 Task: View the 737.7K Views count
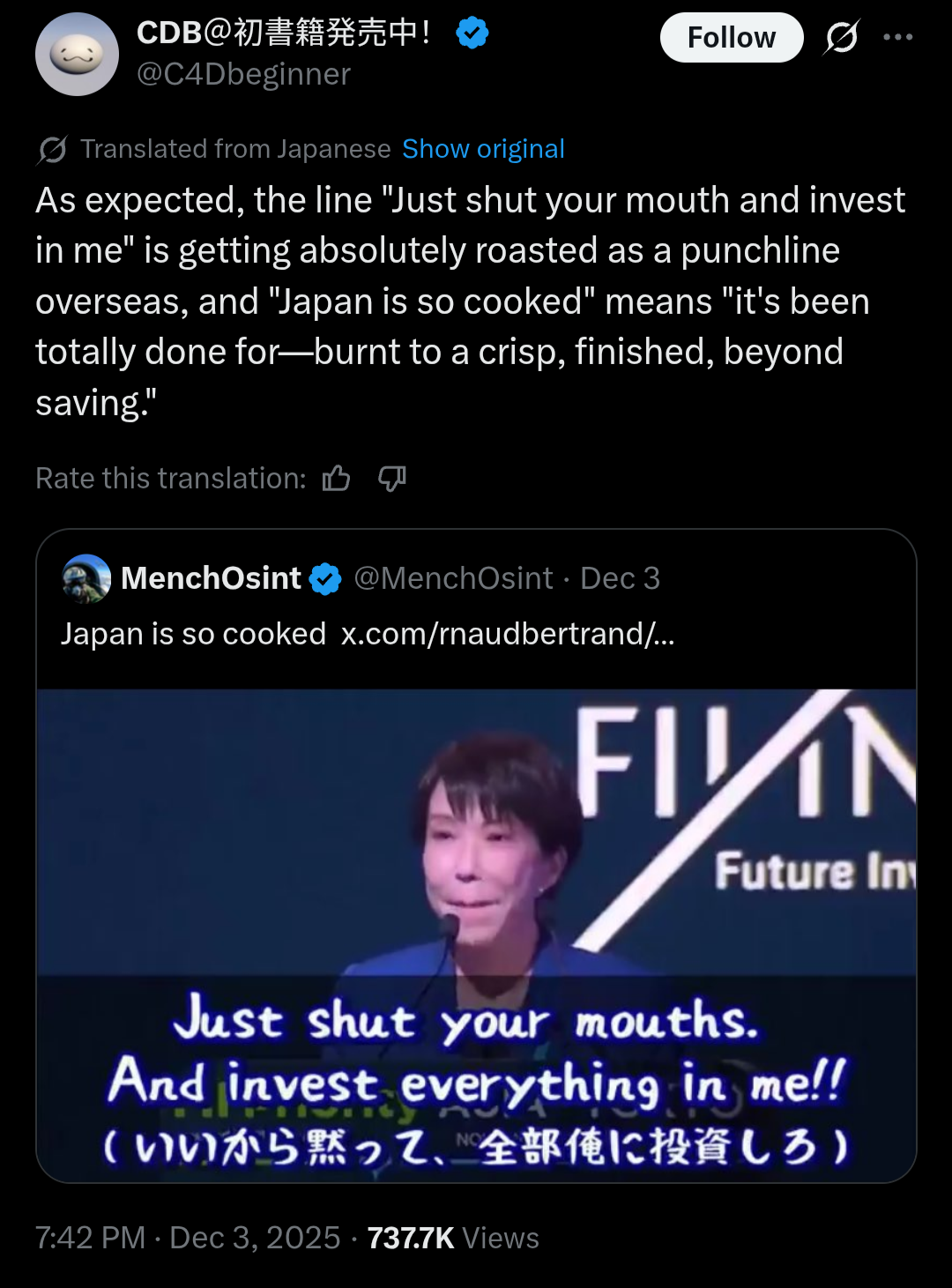453,1238
